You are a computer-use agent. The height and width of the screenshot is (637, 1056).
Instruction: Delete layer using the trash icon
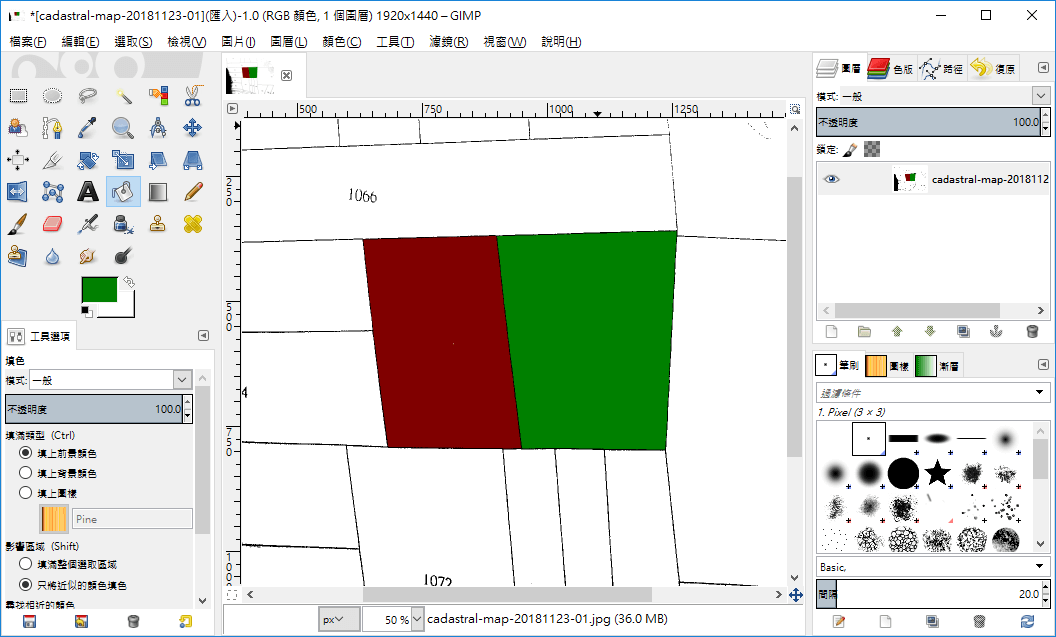pyautogui.click(x=1032, y=331)
